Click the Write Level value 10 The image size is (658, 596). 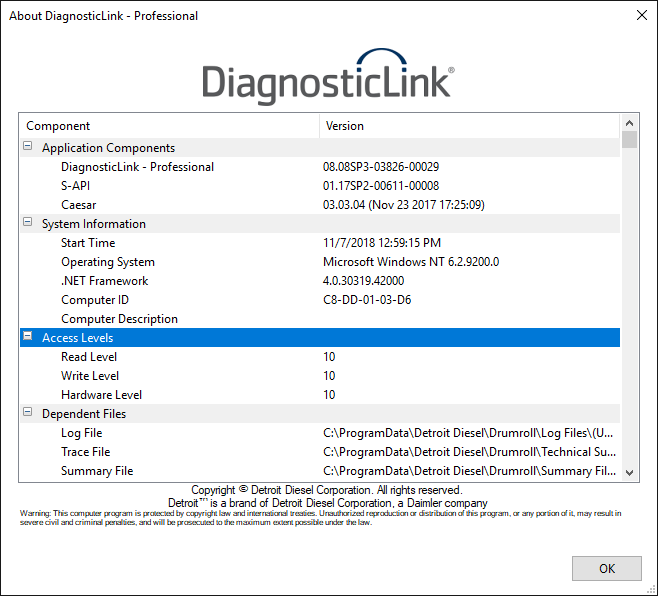[x=329, y=376]
